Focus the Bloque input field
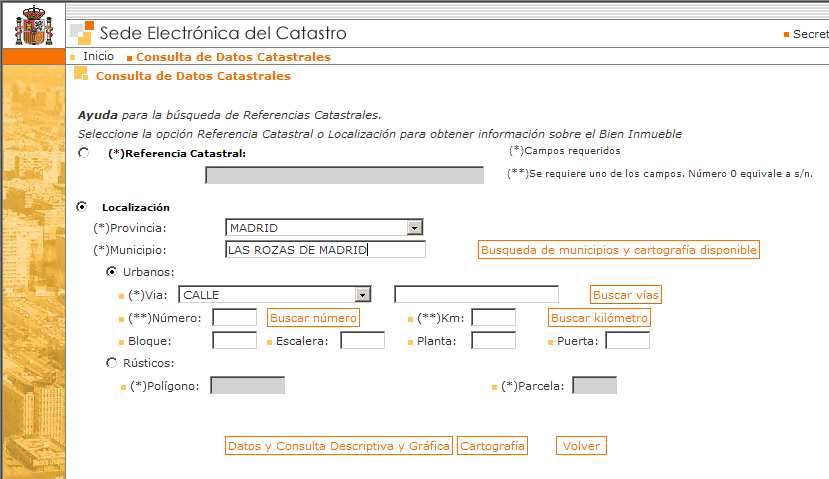 (x=234, y=340)
